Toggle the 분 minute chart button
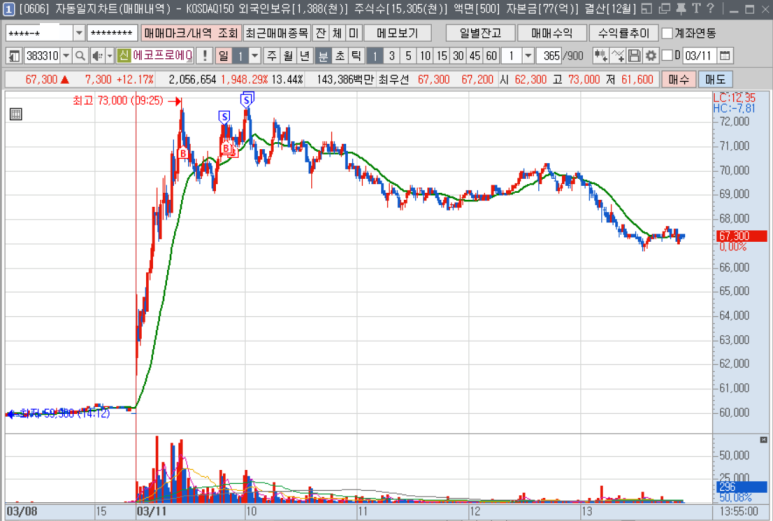Image resolution: width=773 pixels, height=521 pixels. pyautogui.click(x=323, y=56)
